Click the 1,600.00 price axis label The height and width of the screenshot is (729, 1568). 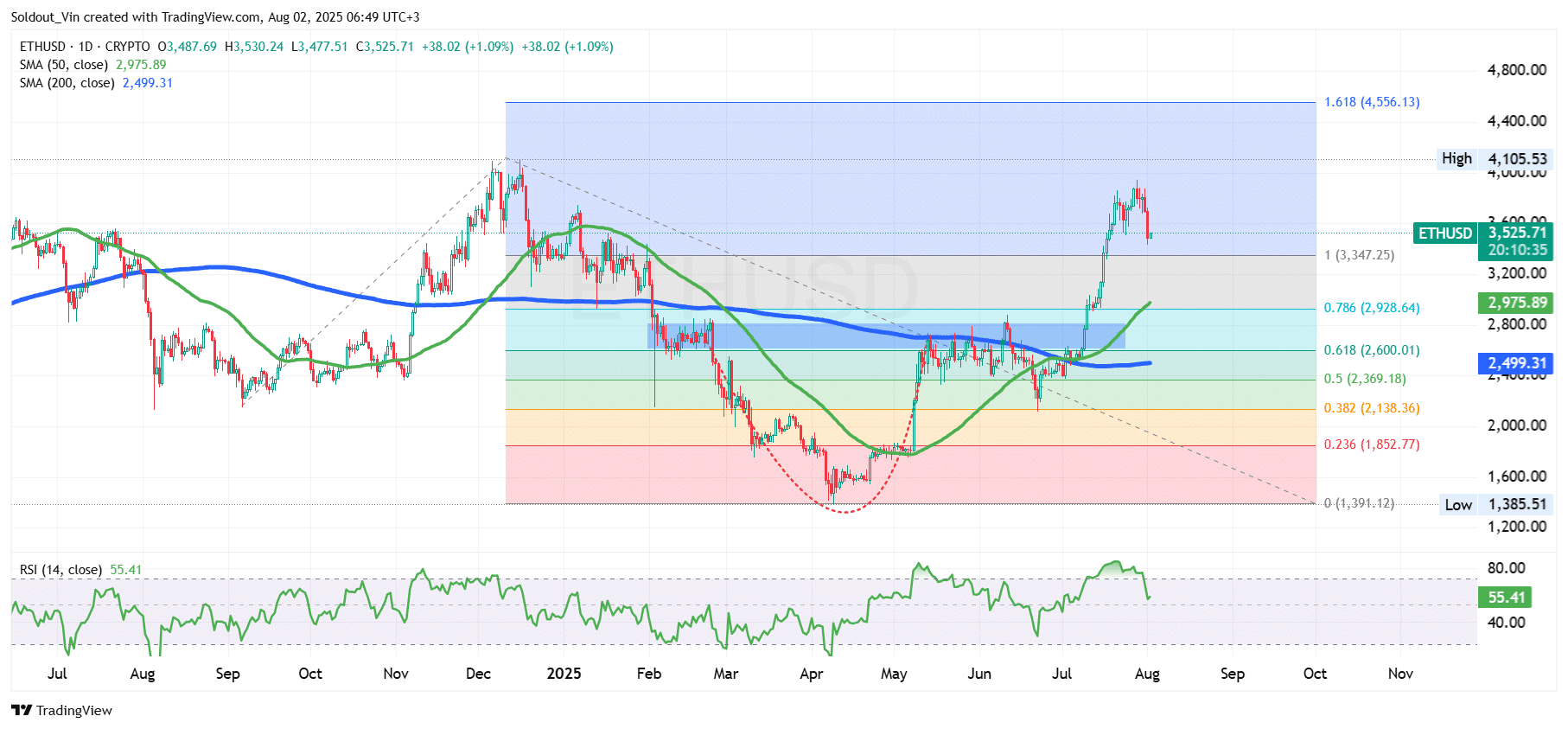pos(1517,476)
